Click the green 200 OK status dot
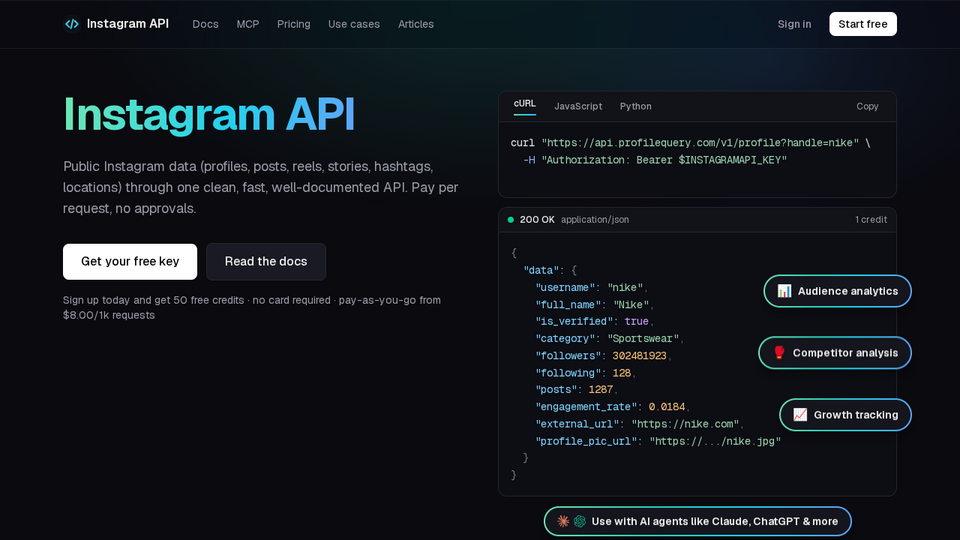This screenshot has height=540, width=960. (x=511, y=219)
